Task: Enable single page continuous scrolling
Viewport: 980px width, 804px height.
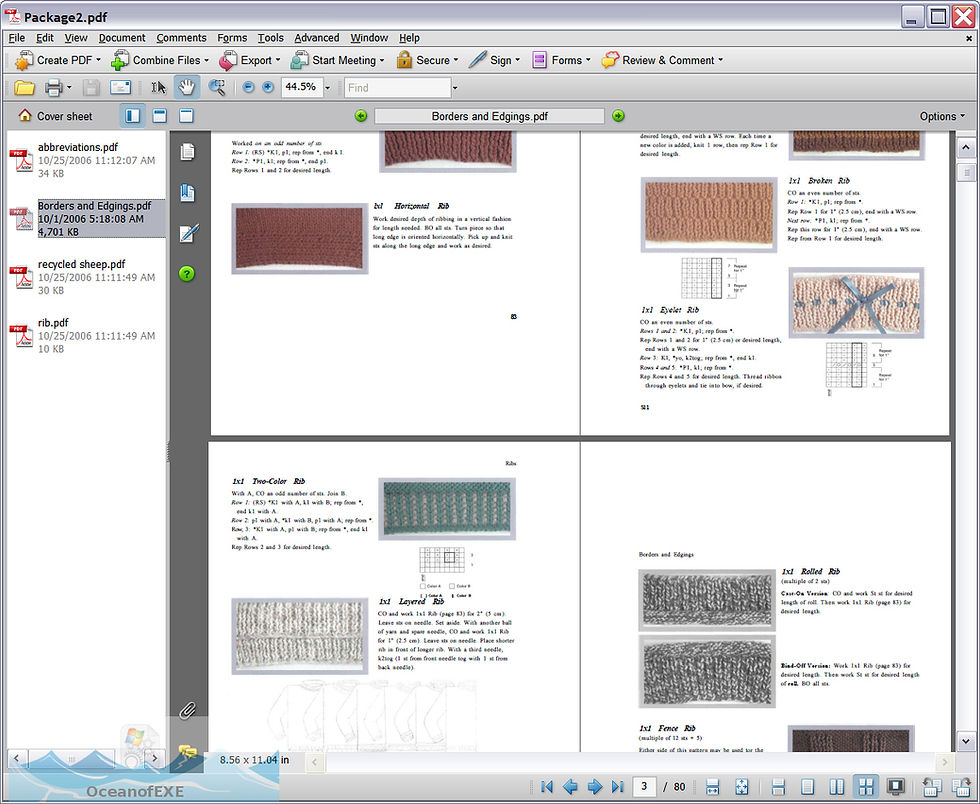Action: point(778,786)
